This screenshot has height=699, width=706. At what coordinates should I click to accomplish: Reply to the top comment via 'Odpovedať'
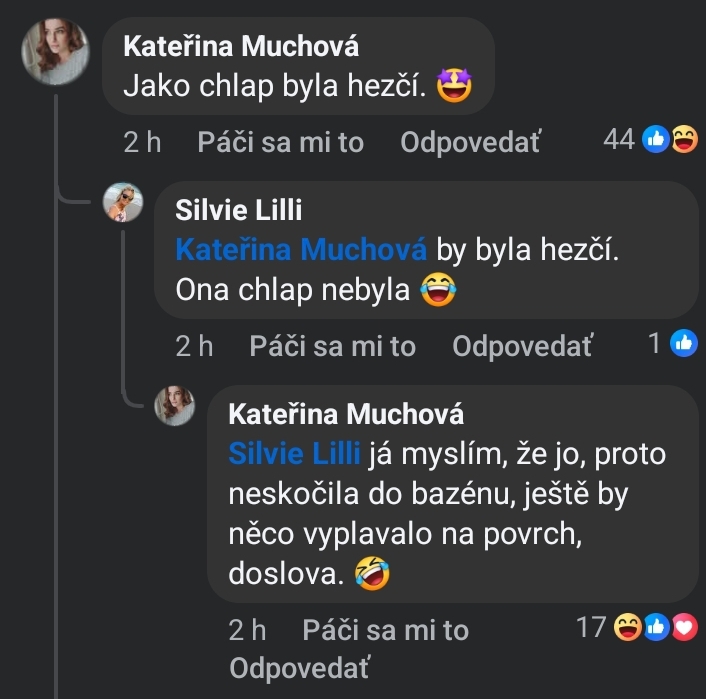click(x=470, y=142)
